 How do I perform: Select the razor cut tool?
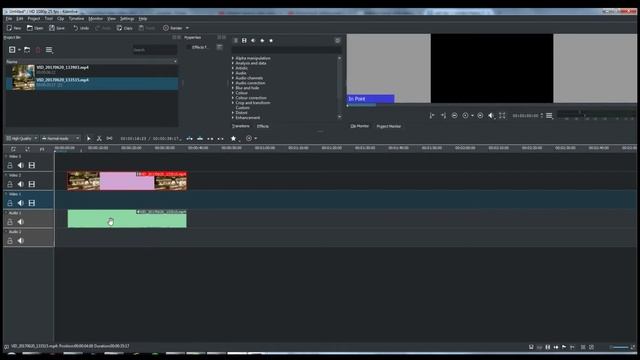coord(99,138)
